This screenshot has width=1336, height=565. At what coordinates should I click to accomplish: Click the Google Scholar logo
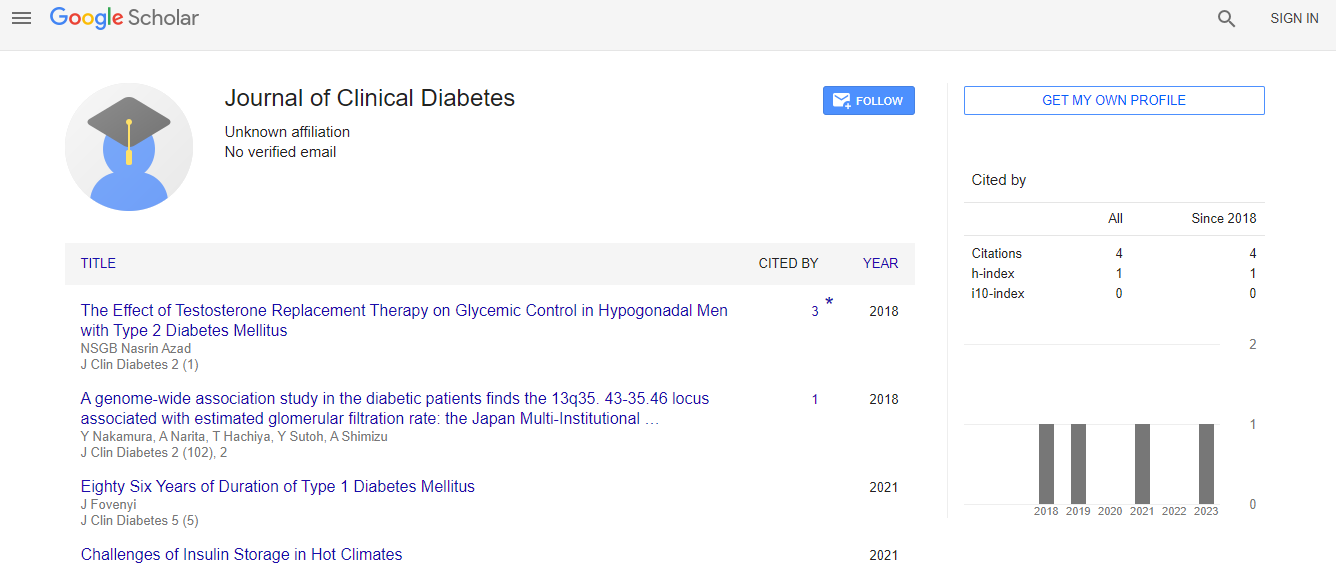point(124,18)
